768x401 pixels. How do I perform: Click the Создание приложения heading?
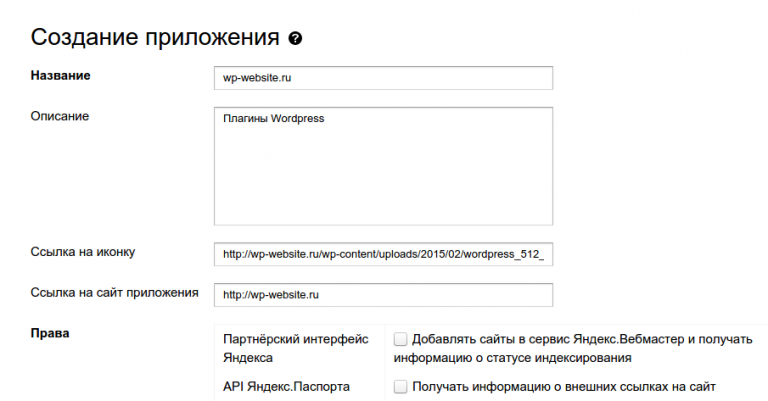tap(155, 38)
